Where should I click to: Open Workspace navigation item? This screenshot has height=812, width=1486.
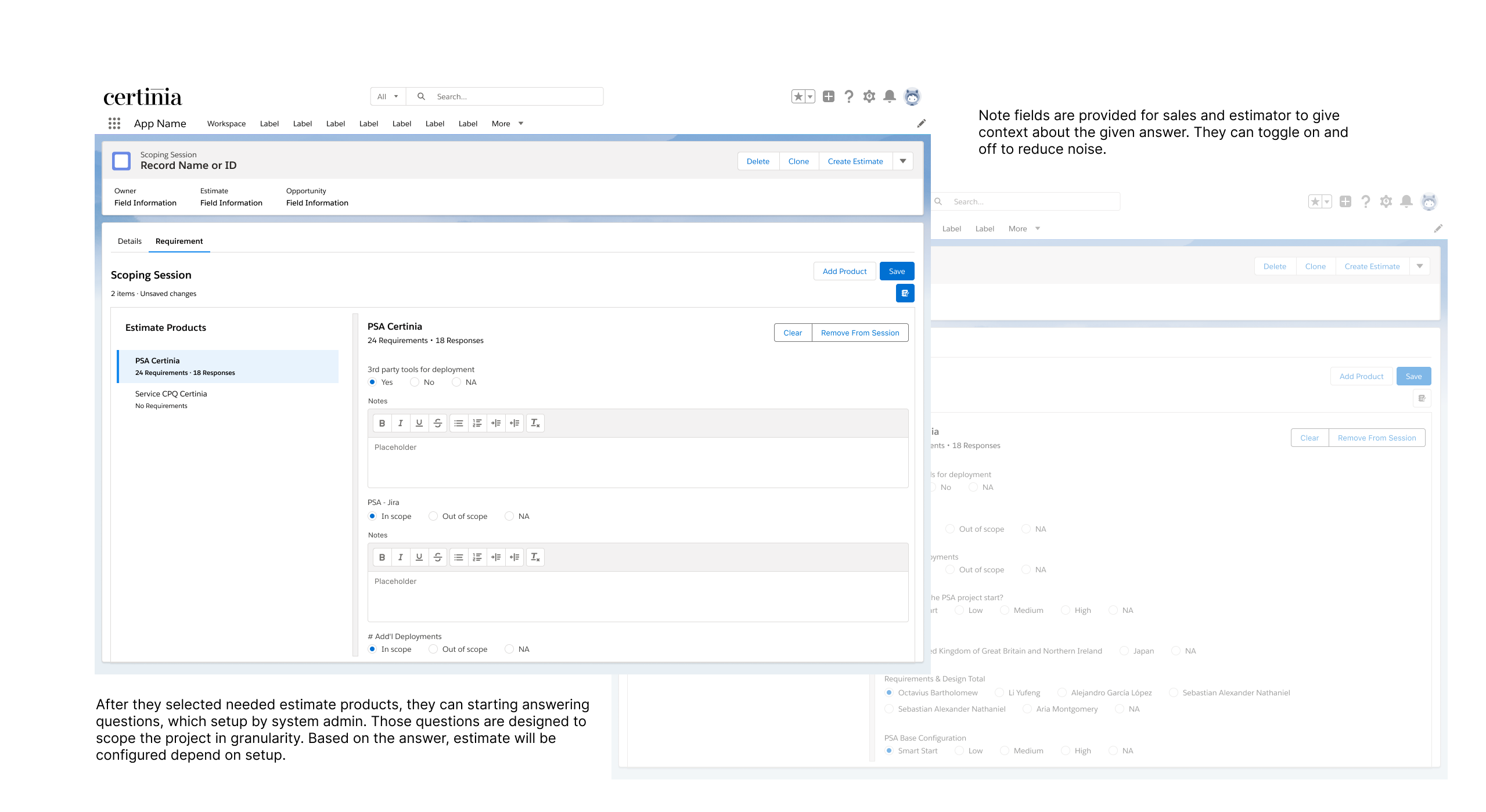[x=226, y=124]
